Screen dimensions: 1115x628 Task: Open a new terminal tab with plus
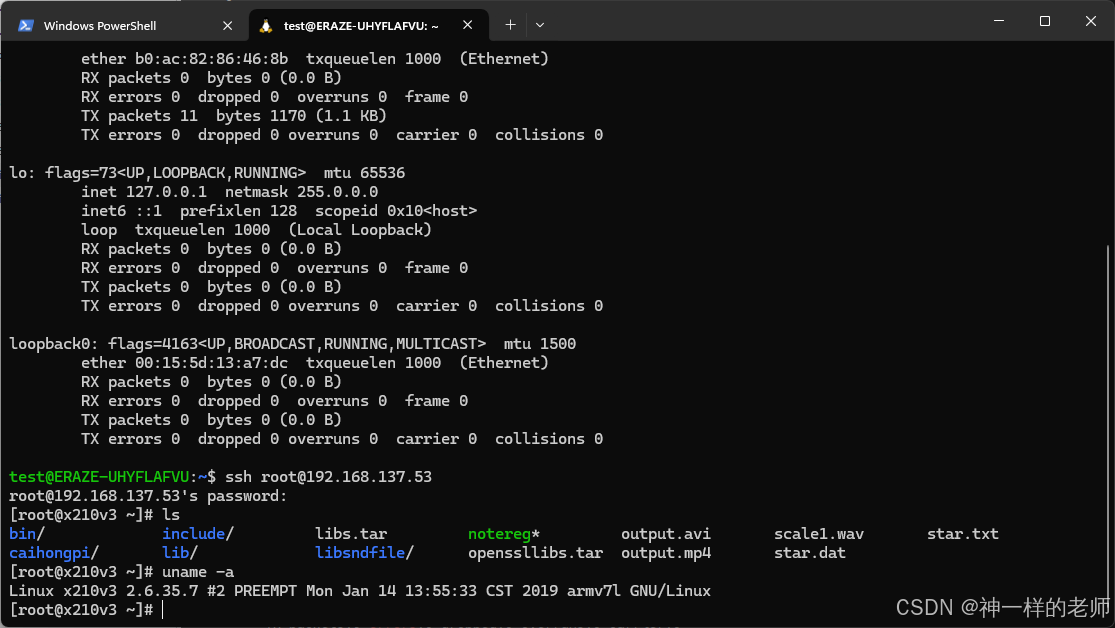pos(510,25)
